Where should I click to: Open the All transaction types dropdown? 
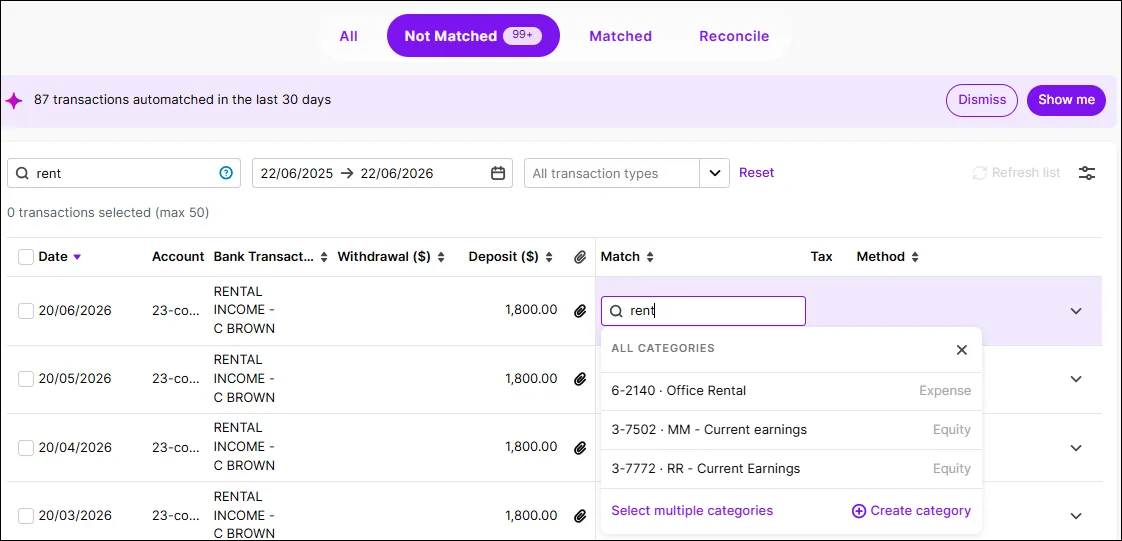627,173
